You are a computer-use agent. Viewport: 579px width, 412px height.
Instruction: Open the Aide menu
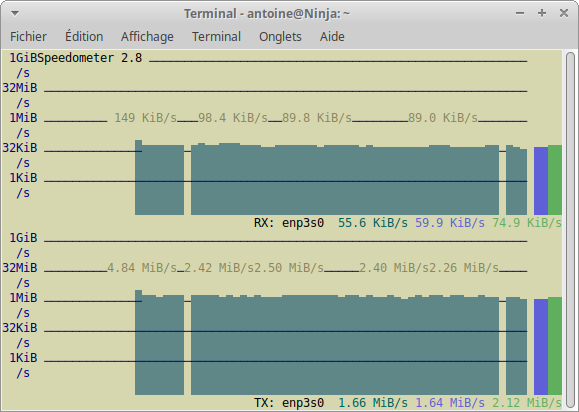[x=332, y=37]
